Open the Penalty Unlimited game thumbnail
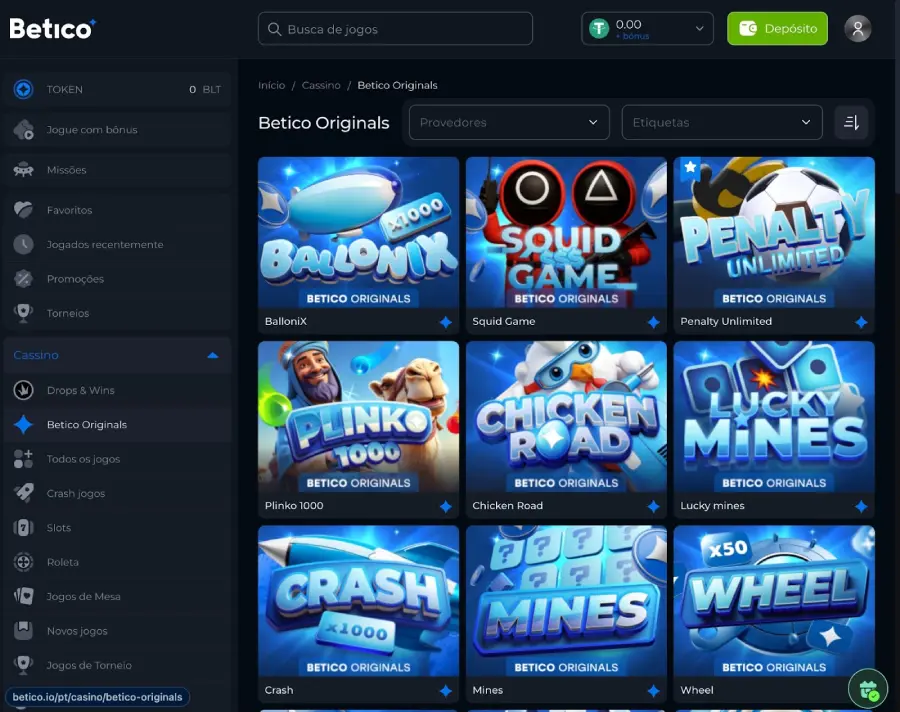Screen dimensions: 900x712 click(x=774, y=233)
